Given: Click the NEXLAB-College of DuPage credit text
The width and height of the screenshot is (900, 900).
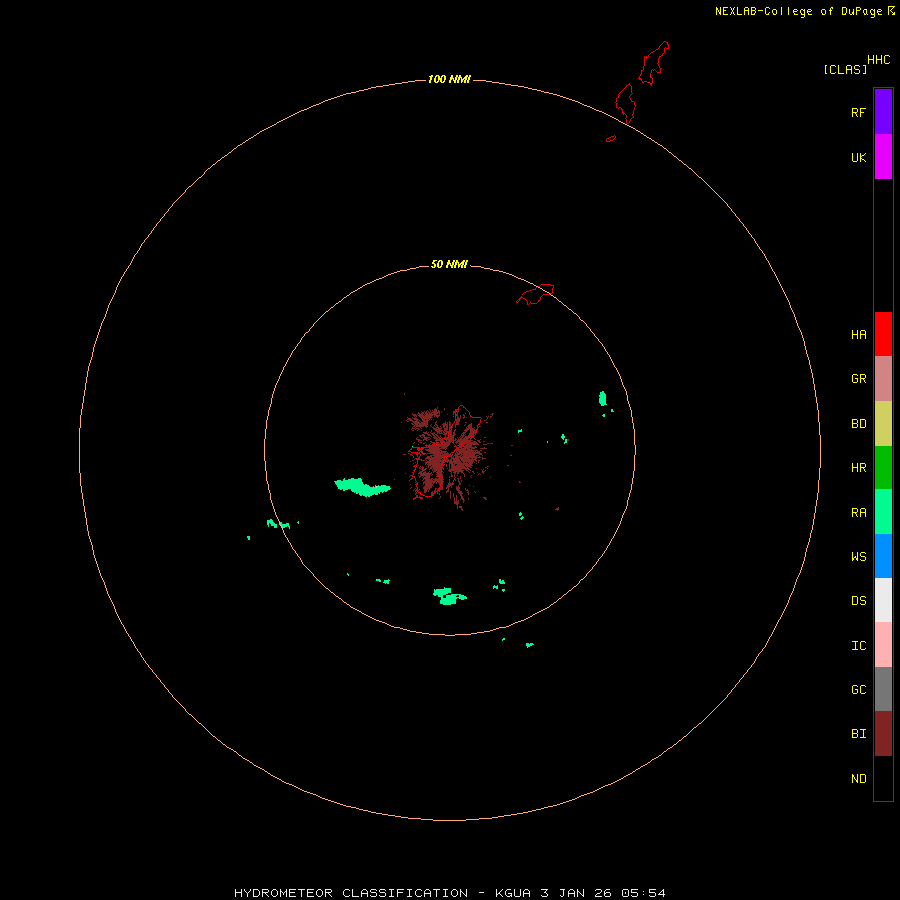Looking at the screenshot, I should point(798,11).
